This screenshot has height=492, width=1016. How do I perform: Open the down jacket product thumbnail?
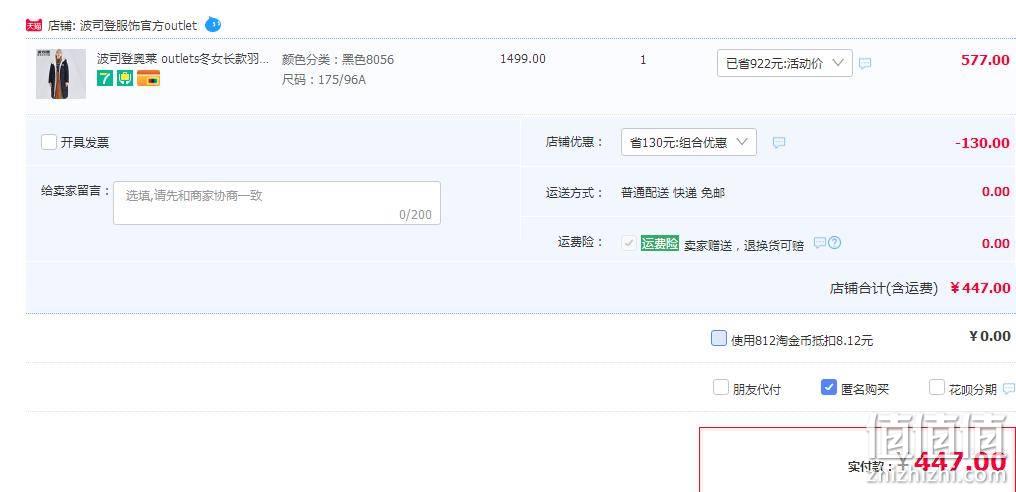61,73
